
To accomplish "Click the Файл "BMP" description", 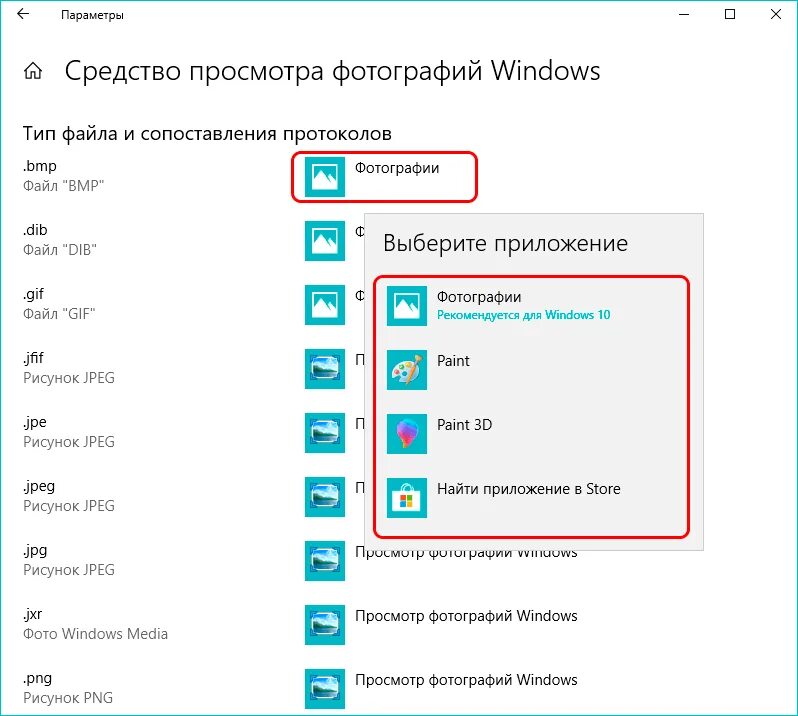I will click(63, 186).
